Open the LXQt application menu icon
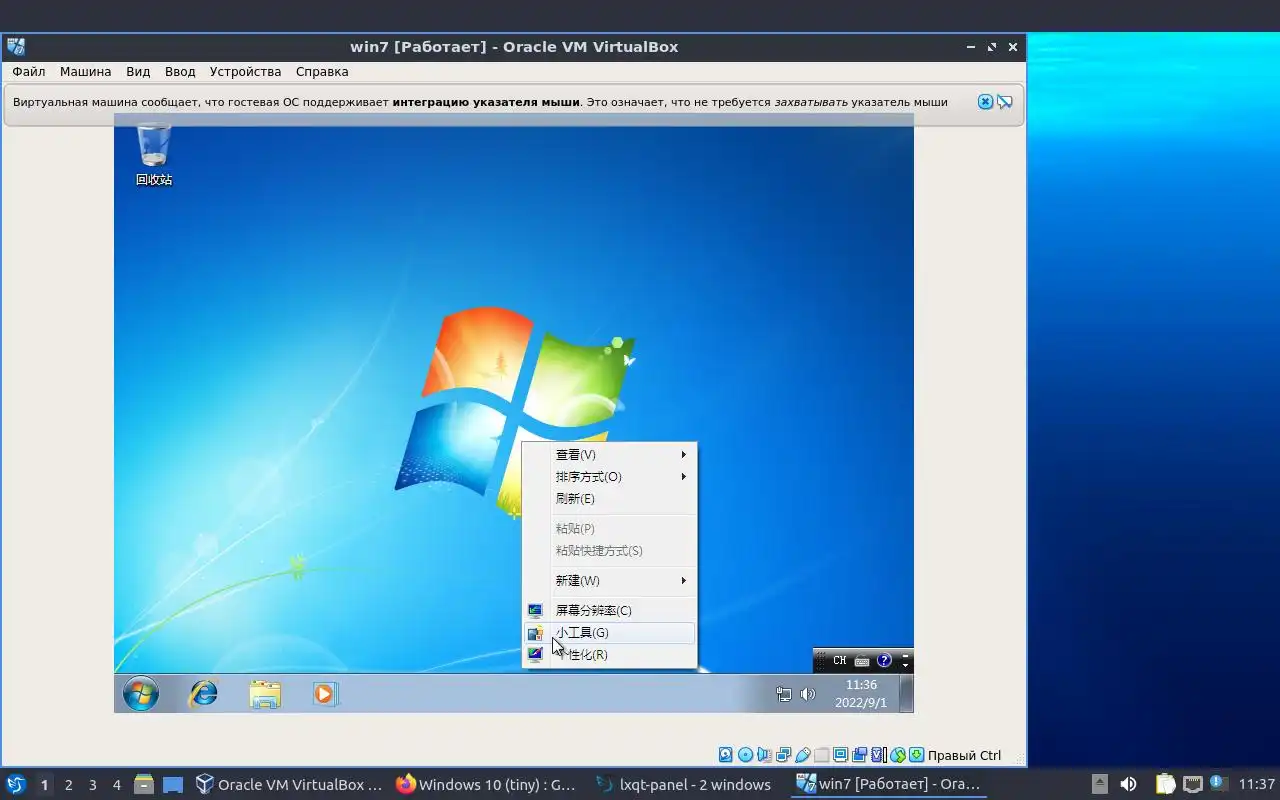The image size is (1280, 800). pyautogui.click(x=16, y=785)
